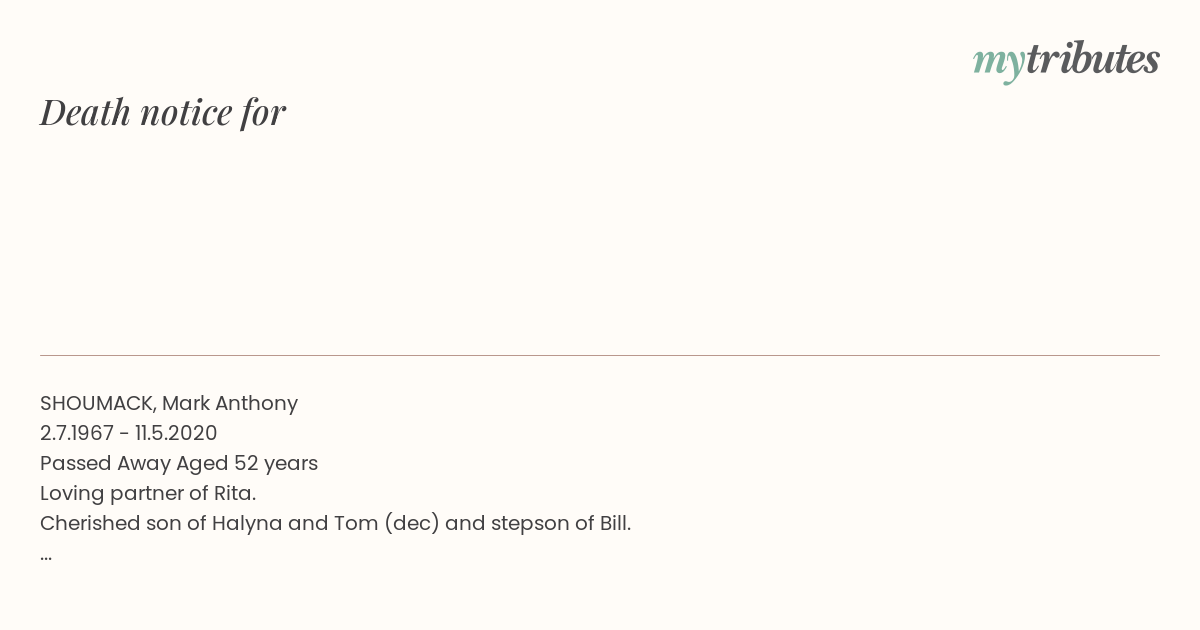The height and width of the screenshot is (630, 1200).
Task: Click the birth date 2.7.1967
Action: tap(77, 433)
